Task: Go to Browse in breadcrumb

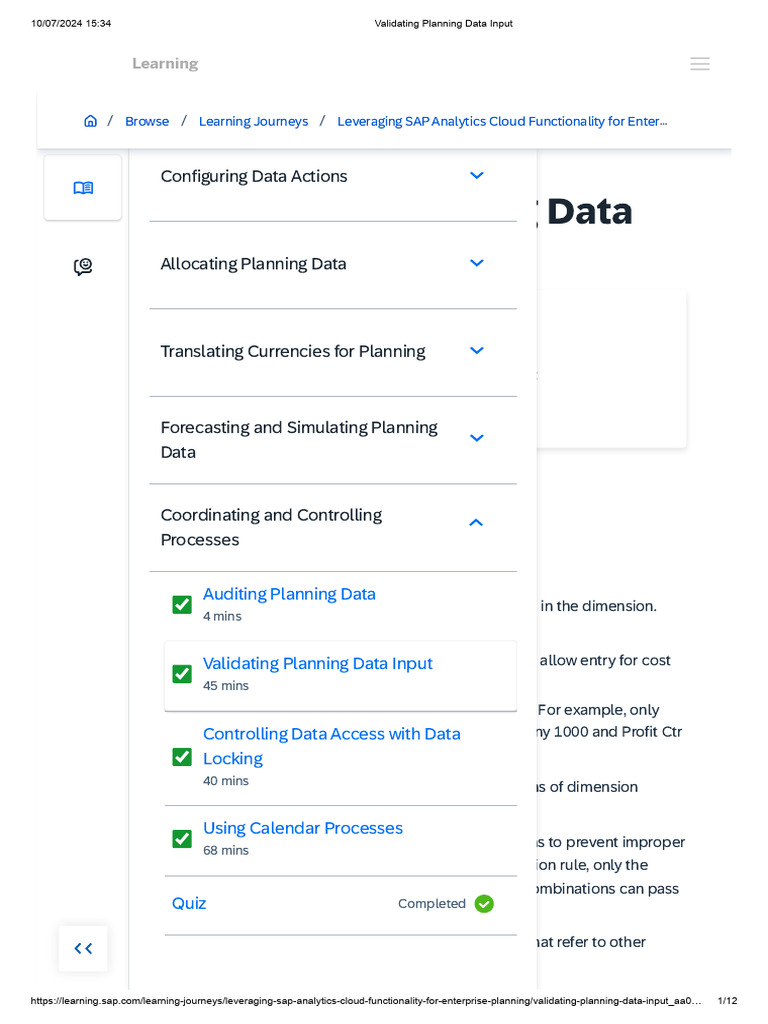Action: click(x=147, y=121)
